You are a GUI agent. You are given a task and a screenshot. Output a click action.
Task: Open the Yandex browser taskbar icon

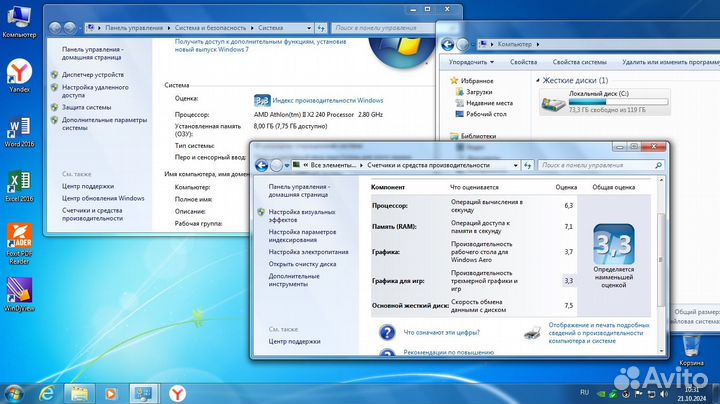177,394
